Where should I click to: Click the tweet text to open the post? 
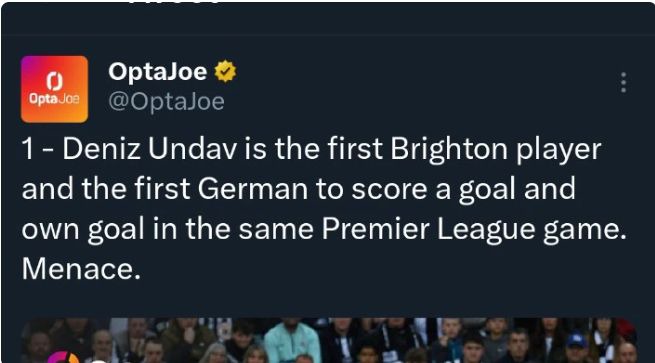(x=324, y=209)
